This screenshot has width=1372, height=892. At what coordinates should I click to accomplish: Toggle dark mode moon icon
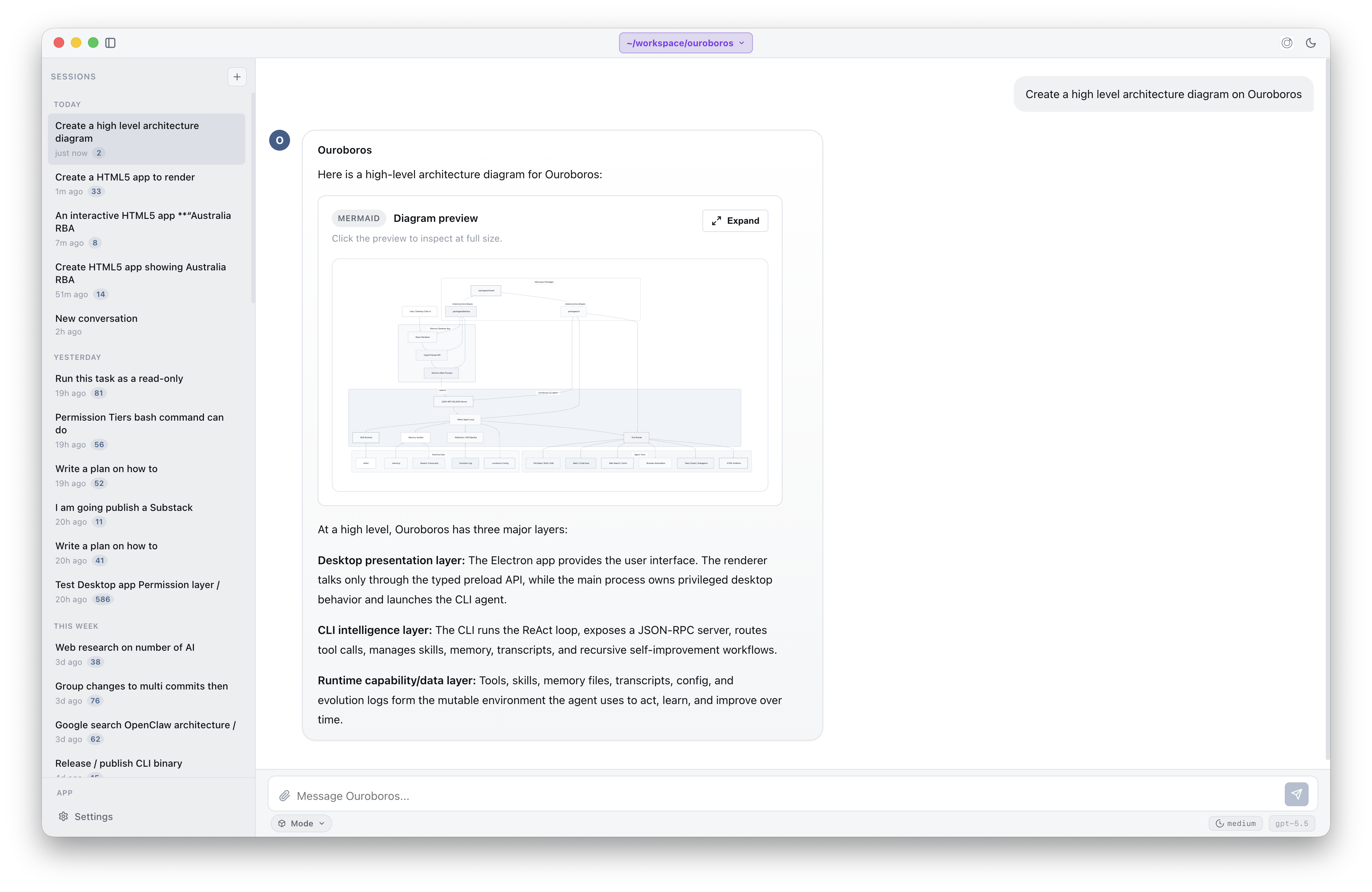1310,43
